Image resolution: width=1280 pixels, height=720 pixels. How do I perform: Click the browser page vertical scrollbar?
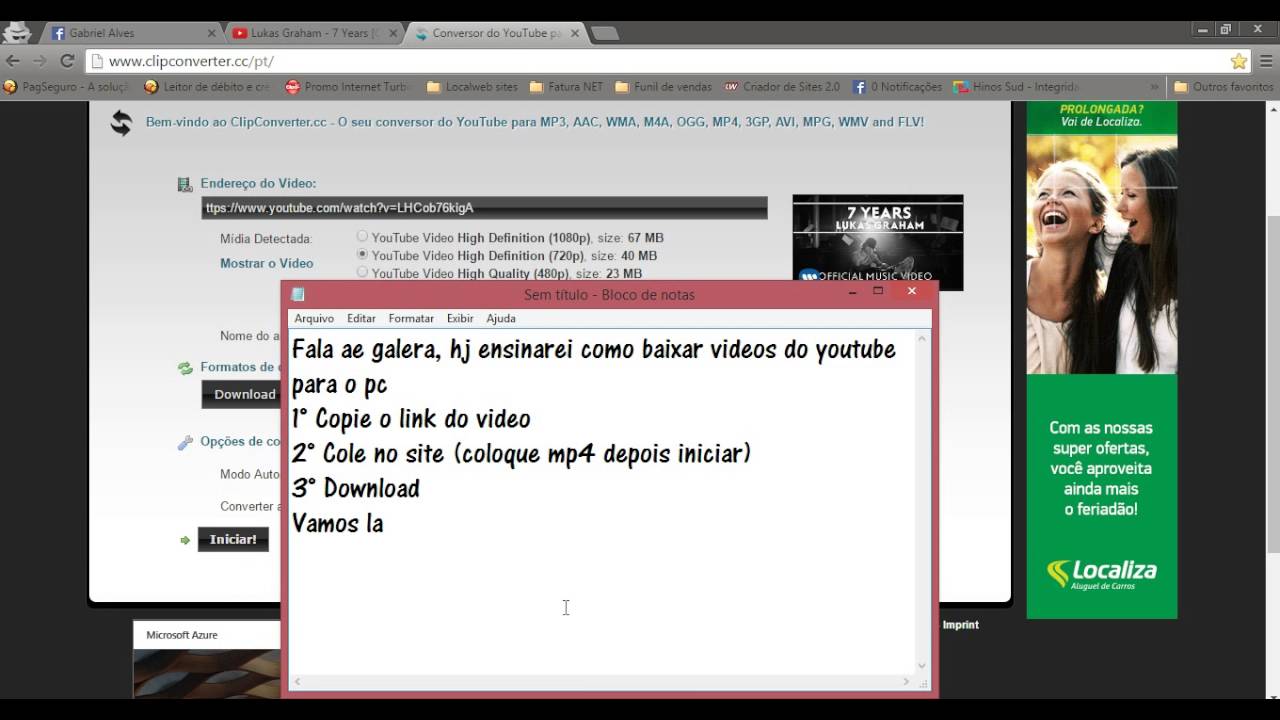(1273, 383)
